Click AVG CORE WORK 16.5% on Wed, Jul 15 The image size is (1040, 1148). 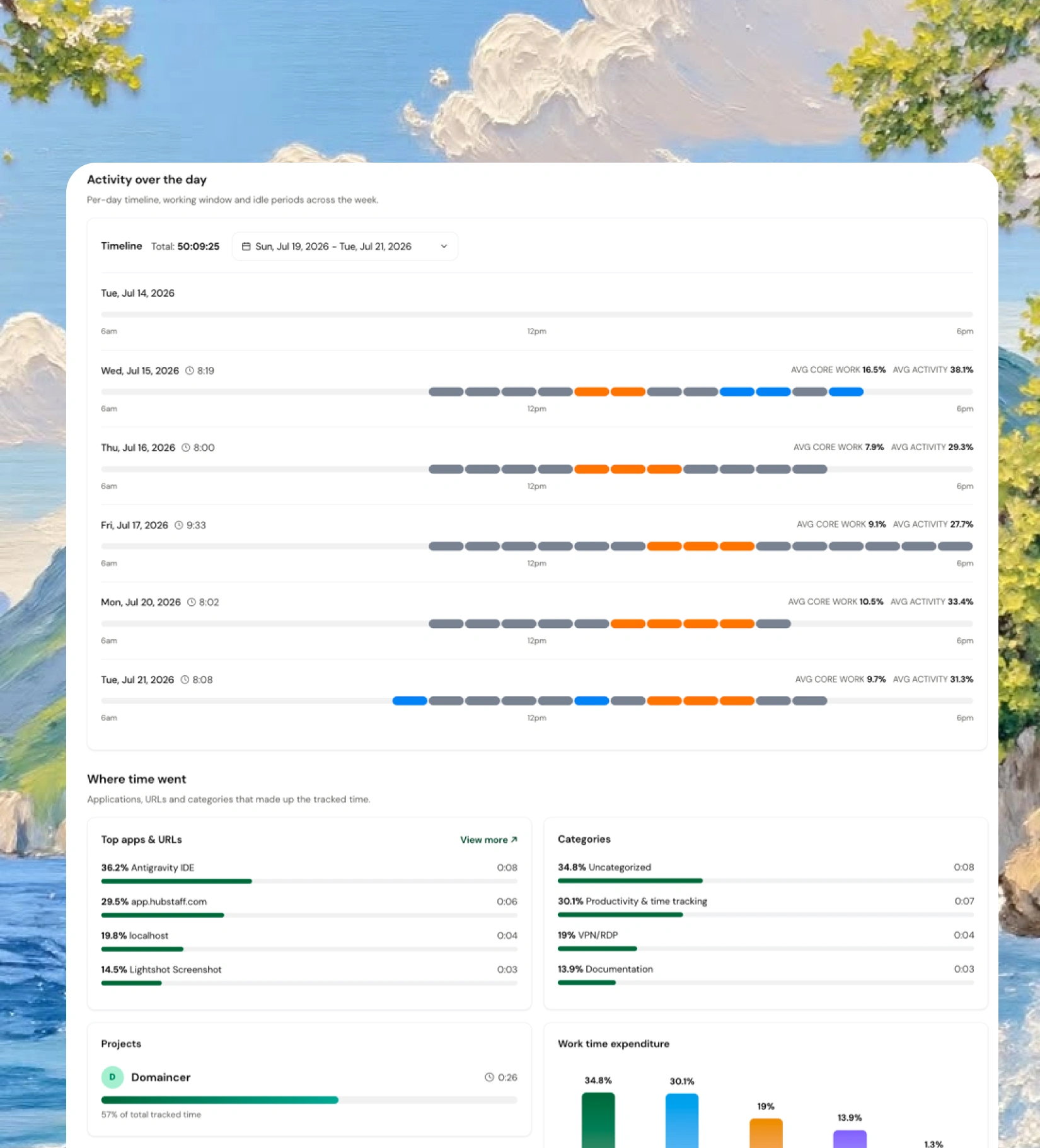(838, 370)
